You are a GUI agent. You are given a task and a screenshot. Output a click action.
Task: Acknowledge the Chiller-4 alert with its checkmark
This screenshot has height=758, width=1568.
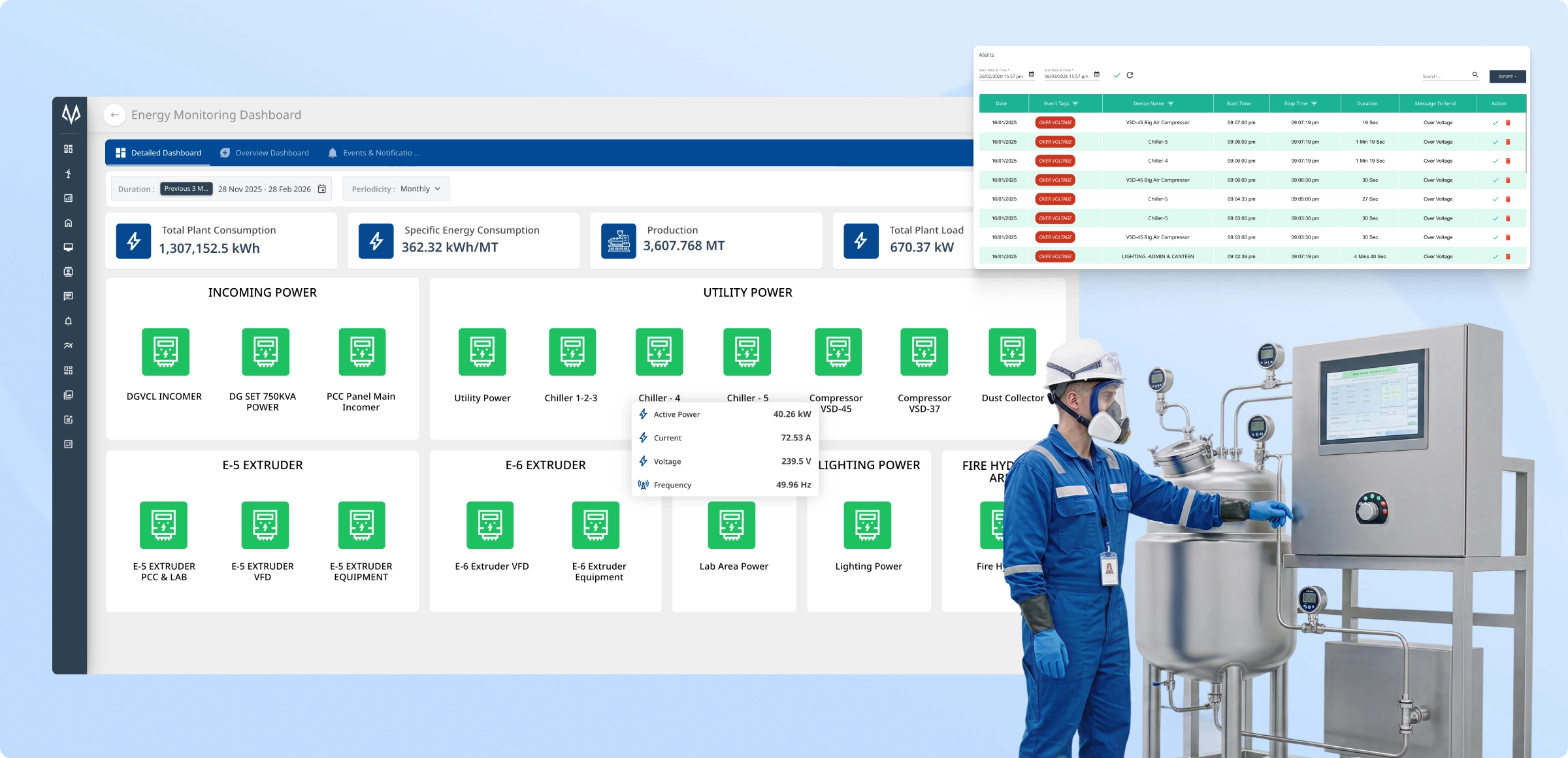tap(1495, 161)
